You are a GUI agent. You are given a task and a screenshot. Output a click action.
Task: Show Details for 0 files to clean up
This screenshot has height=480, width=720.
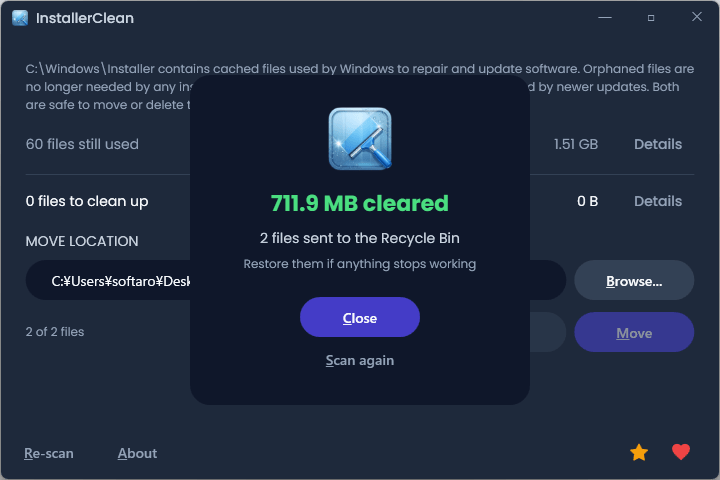pos(658,201)
